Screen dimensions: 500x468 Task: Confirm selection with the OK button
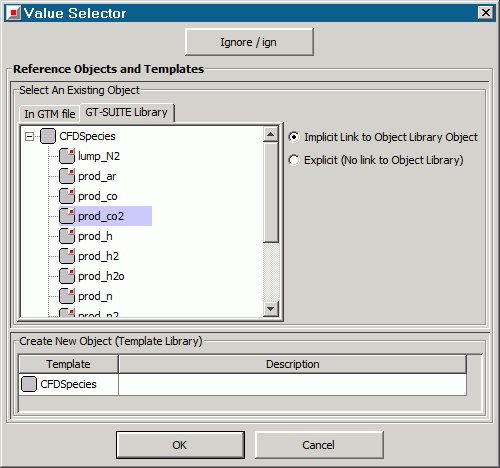pyautogui.click(x=180, y=445)
